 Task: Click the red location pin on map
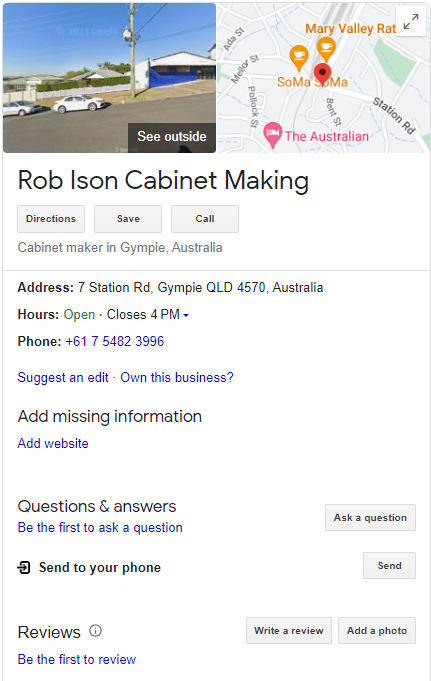coord(322,73)
